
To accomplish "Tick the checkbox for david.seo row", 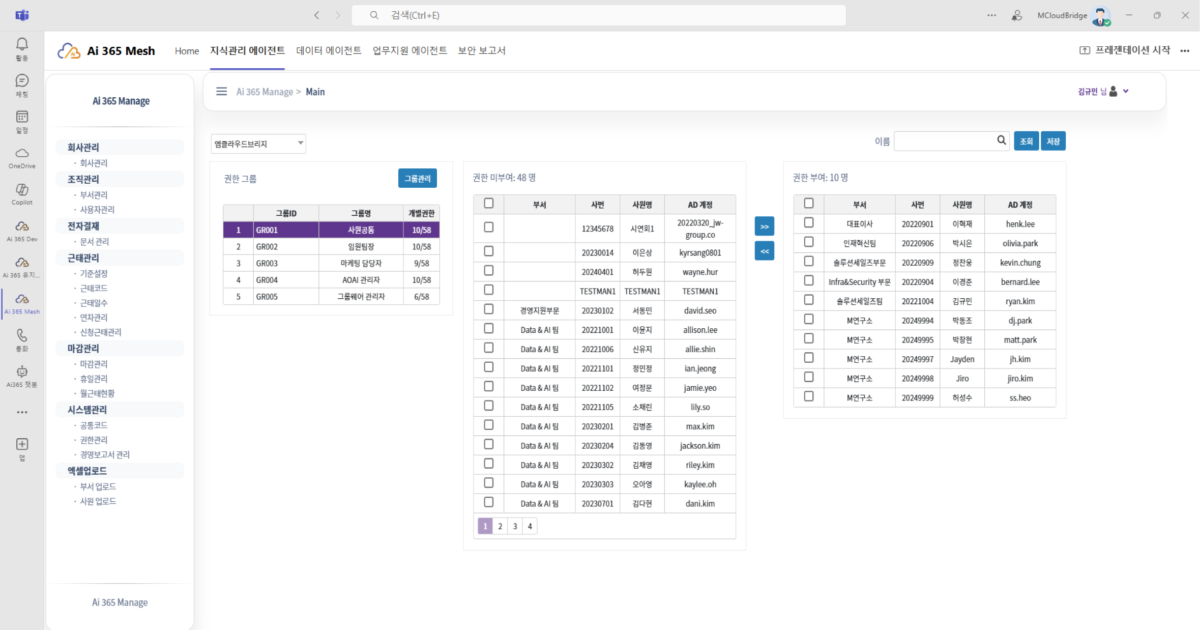I will (488, 309).
